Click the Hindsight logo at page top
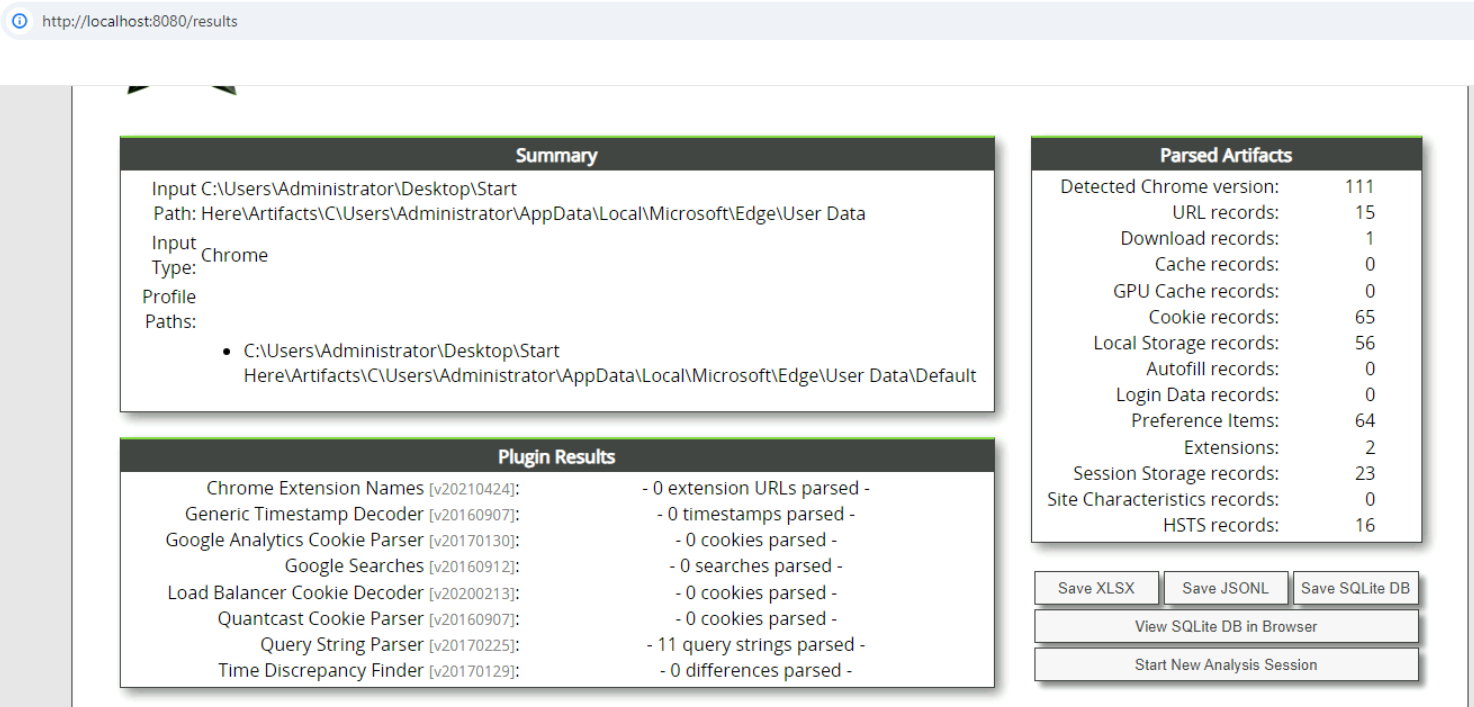This screenshot has height=707, width=1474. (x=182, y=90)
